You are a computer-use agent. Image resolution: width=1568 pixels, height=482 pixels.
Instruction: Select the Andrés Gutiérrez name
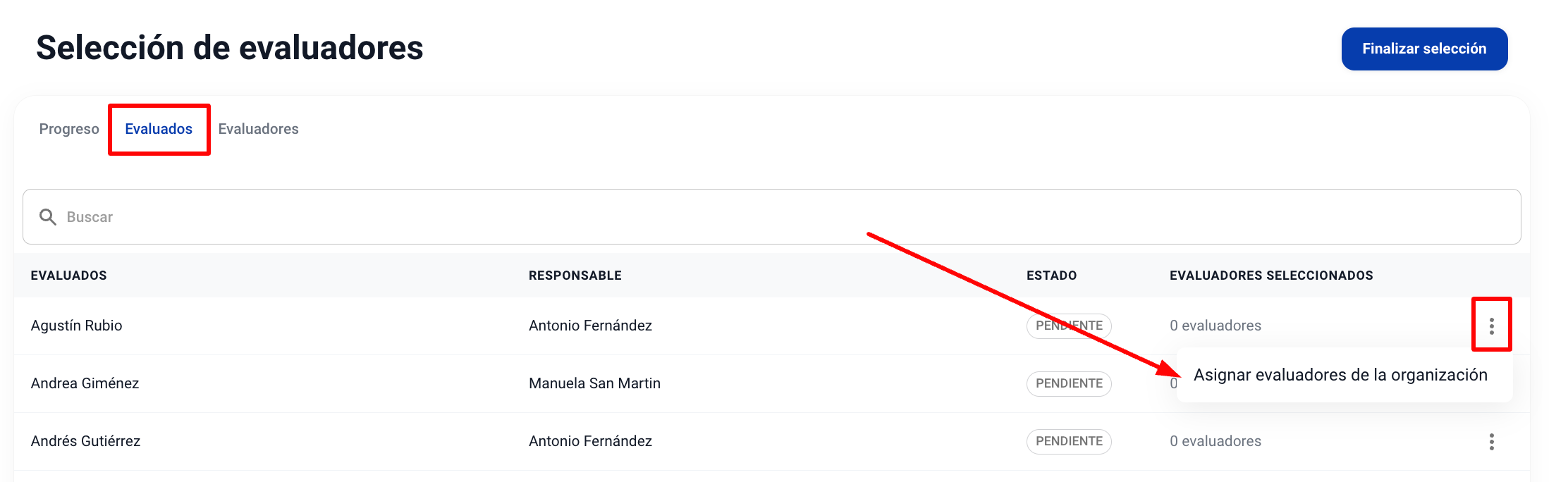point(86,441)
